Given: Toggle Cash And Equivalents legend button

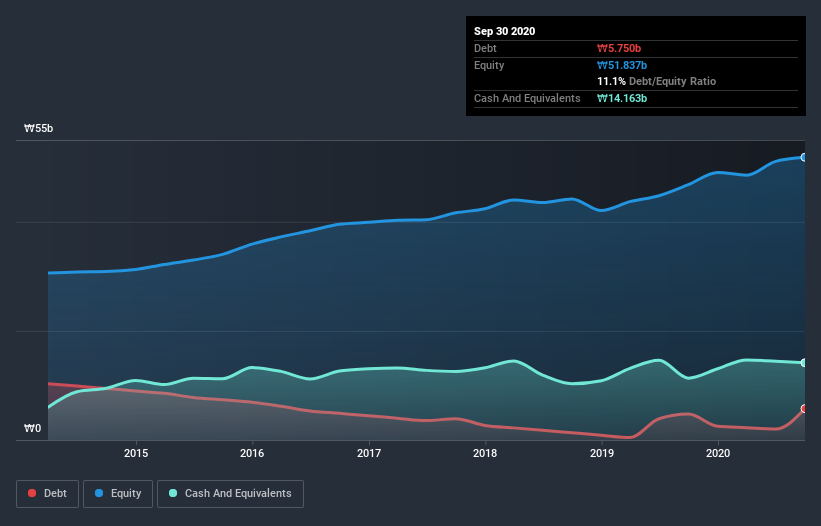Looking at the screenshot, I should tap(230, 494).
